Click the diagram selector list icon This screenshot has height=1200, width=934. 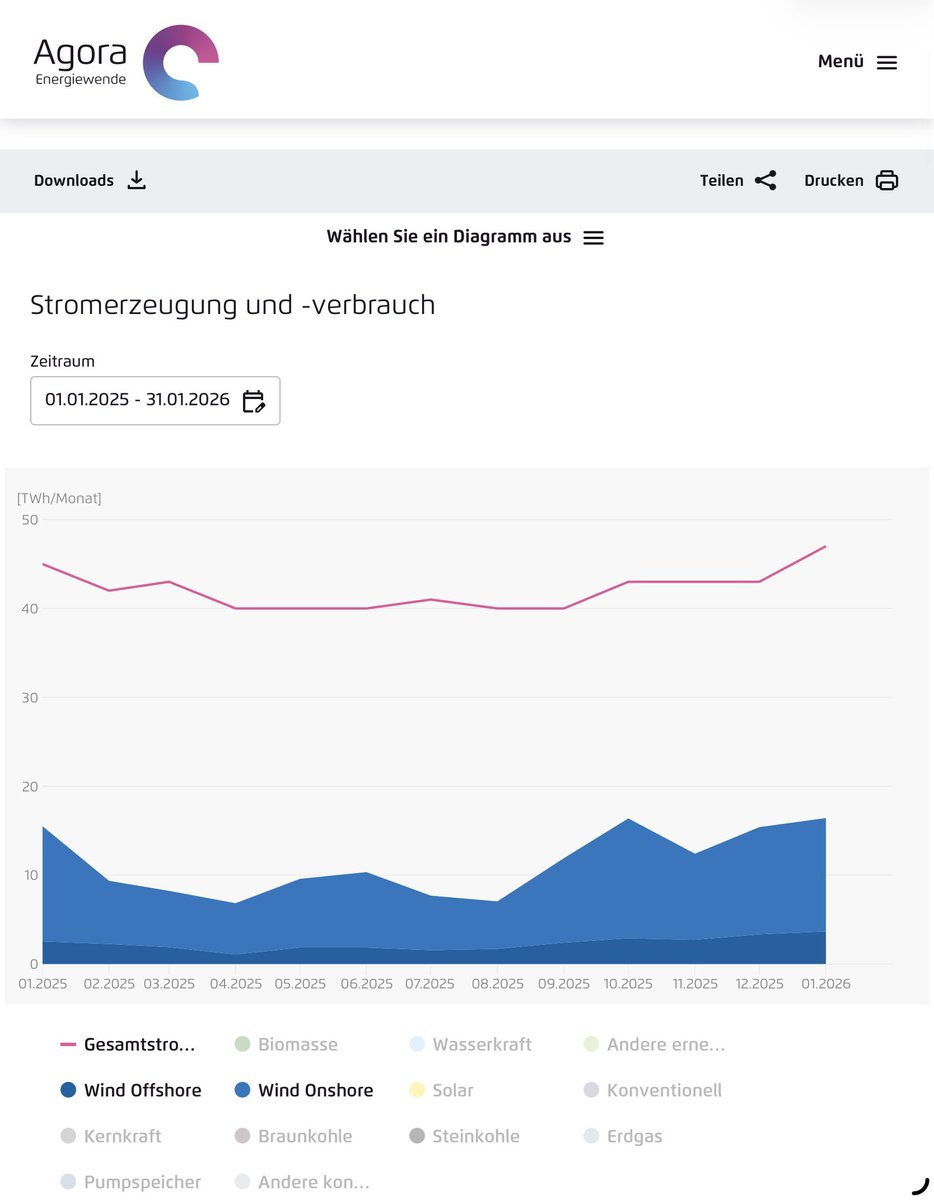coord(594,238)
